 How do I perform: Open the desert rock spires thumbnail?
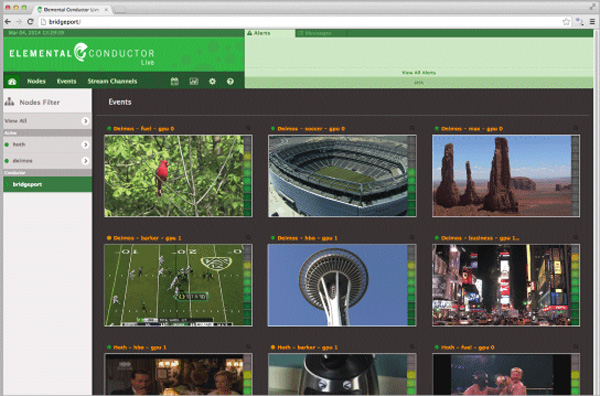(502, 176)
